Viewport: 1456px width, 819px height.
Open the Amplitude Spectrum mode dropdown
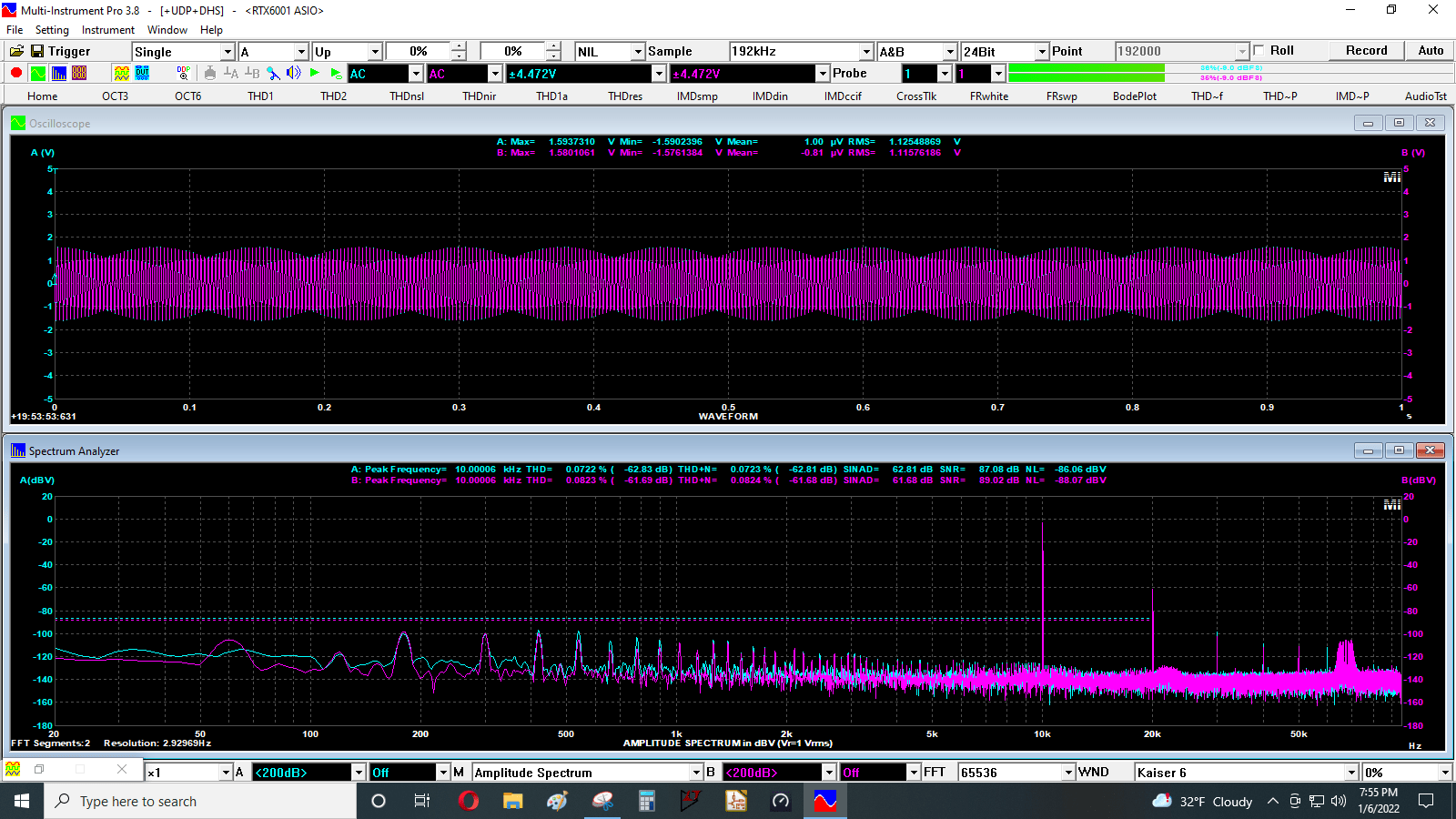point(696,773)
